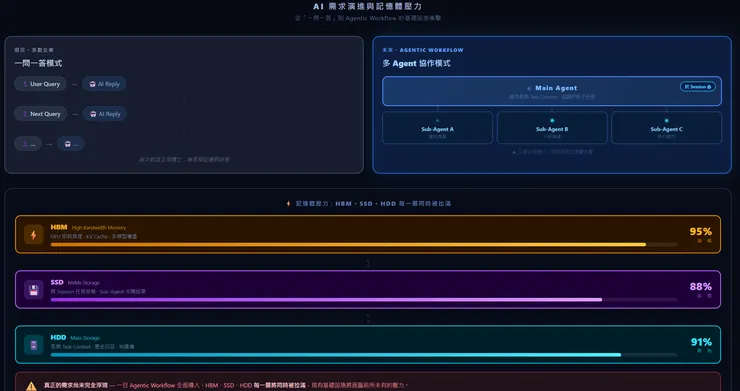Click the High Bandwidth Memory label
The width and height of the screenshot is (740, 391).
99,228
